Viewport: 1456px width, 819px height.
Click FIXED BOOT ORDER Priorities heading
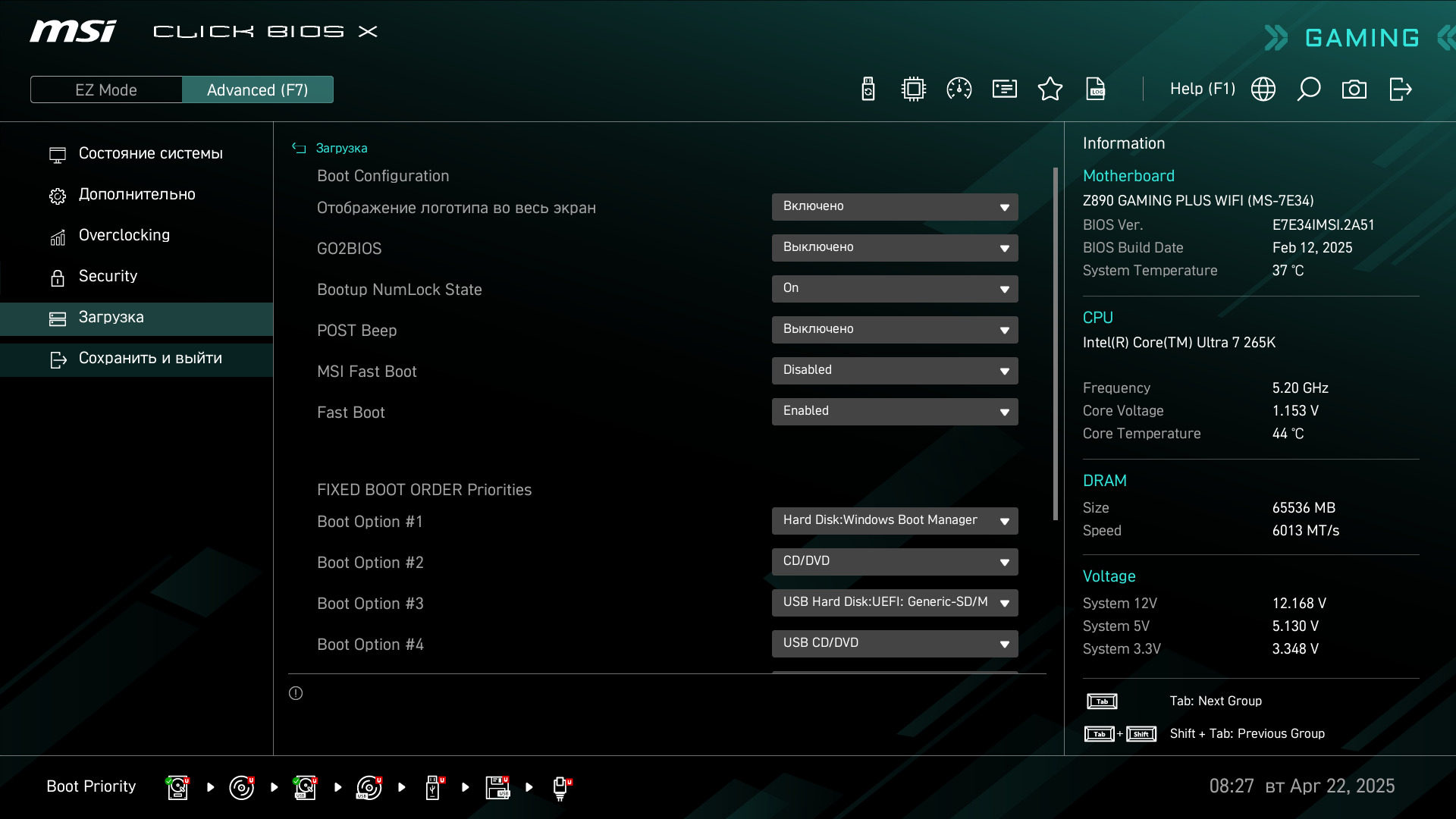(424, 490)
